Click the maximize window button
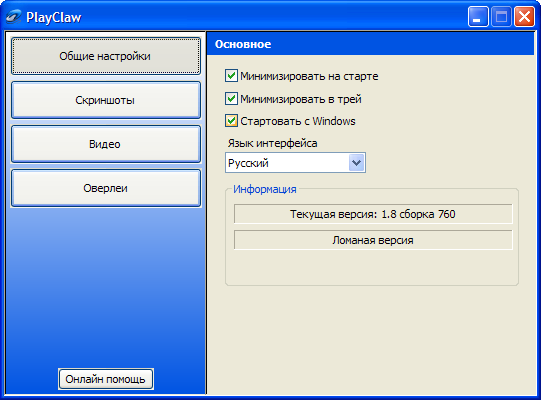The image size is (541, 400). pos(501,17)
